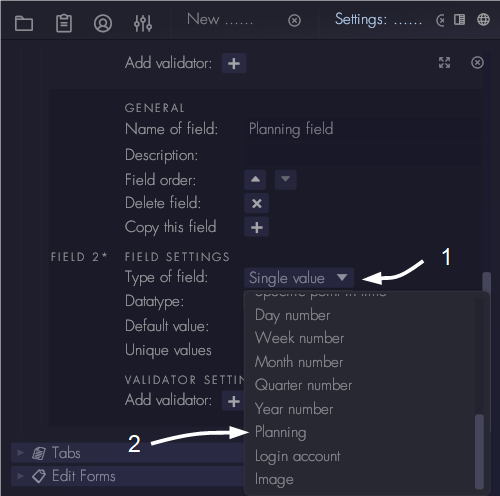The height and width of the screenshot is (496, 500).
Task: Move field order down
Action: [x=285, y=180]
